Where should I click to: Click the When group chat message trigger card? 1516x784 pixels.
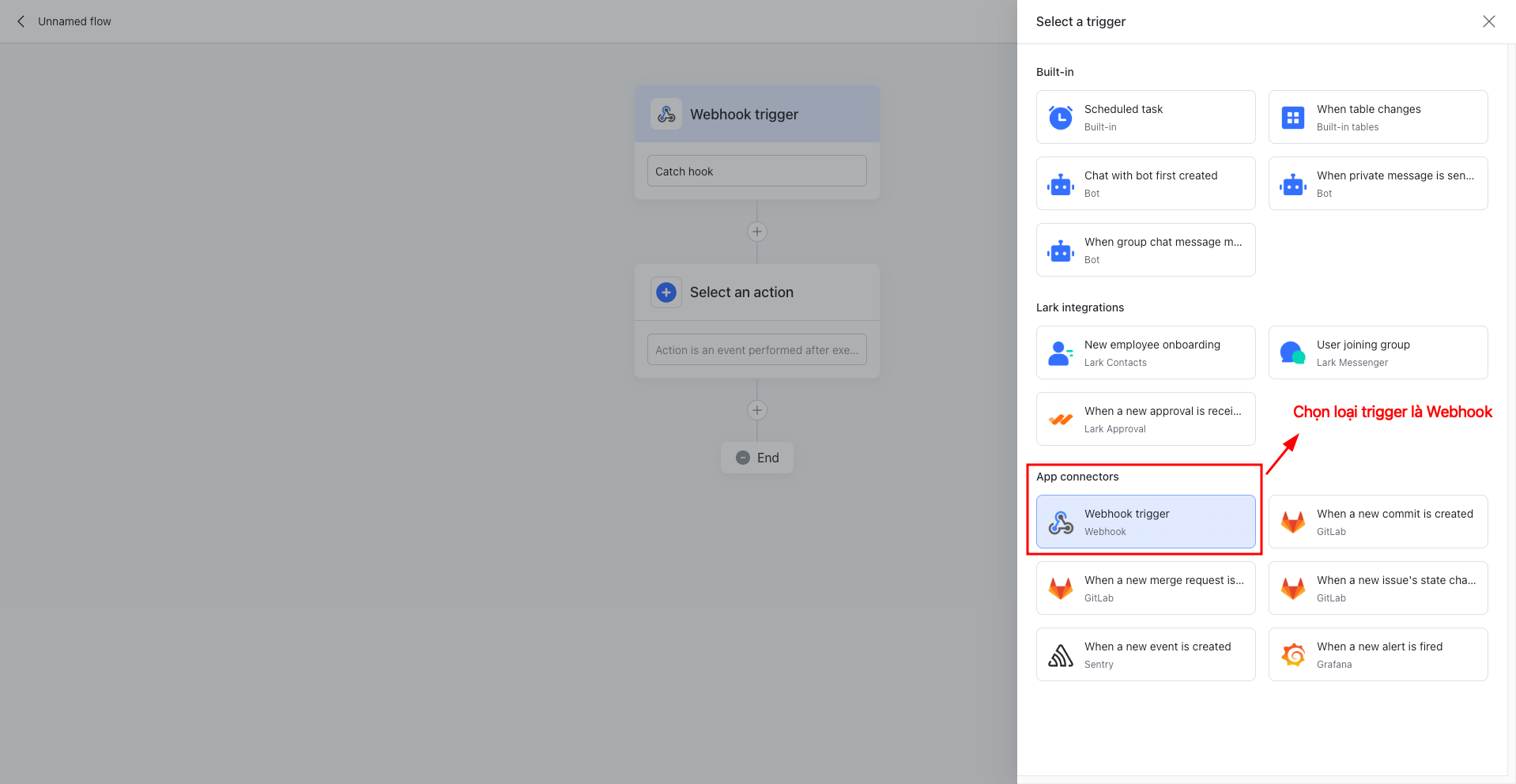point(1145,250)
